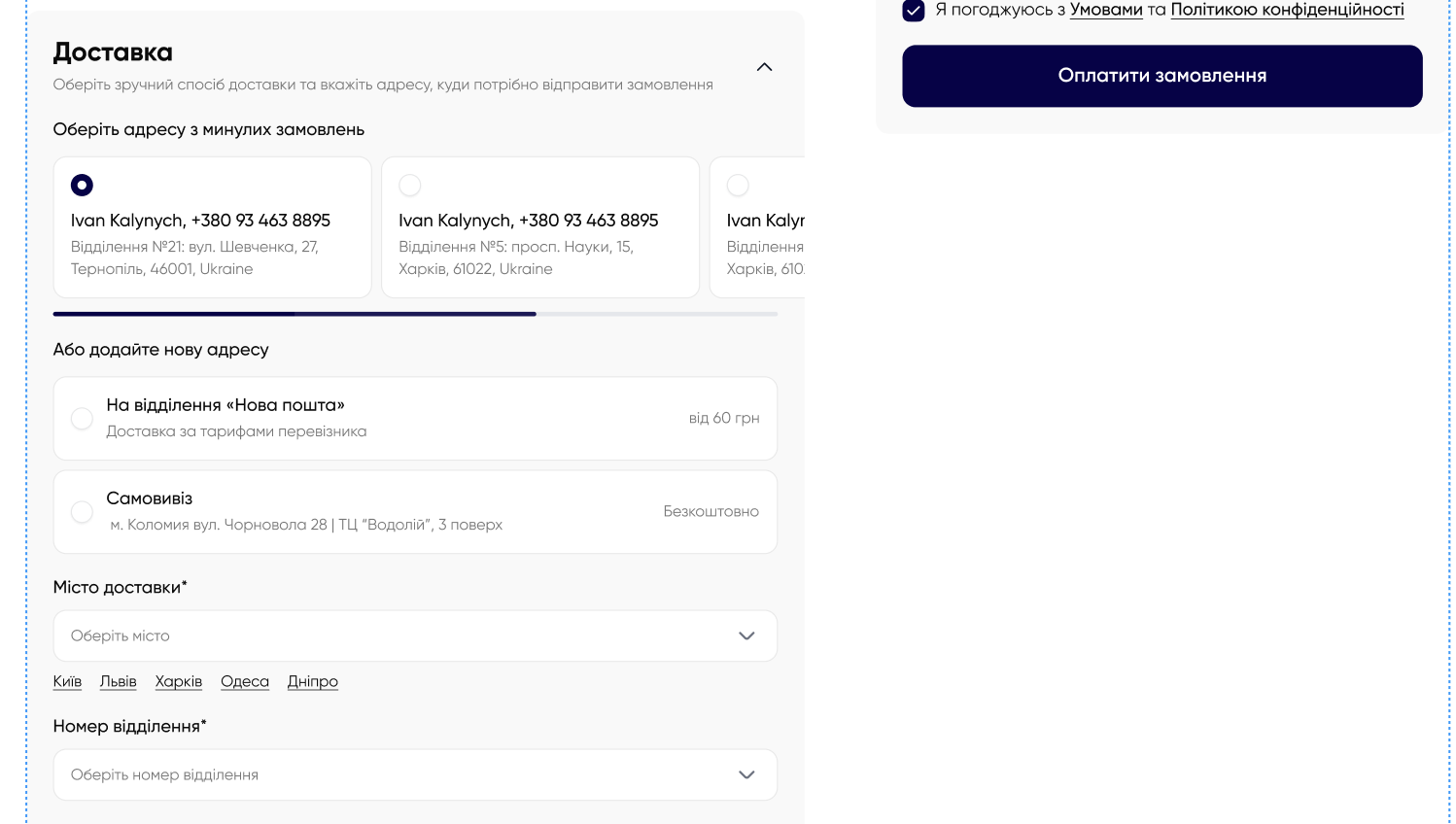Open the Оберіть номер відділення dropdown
This screenshot has width=1456, height=824.
[415, 774]
